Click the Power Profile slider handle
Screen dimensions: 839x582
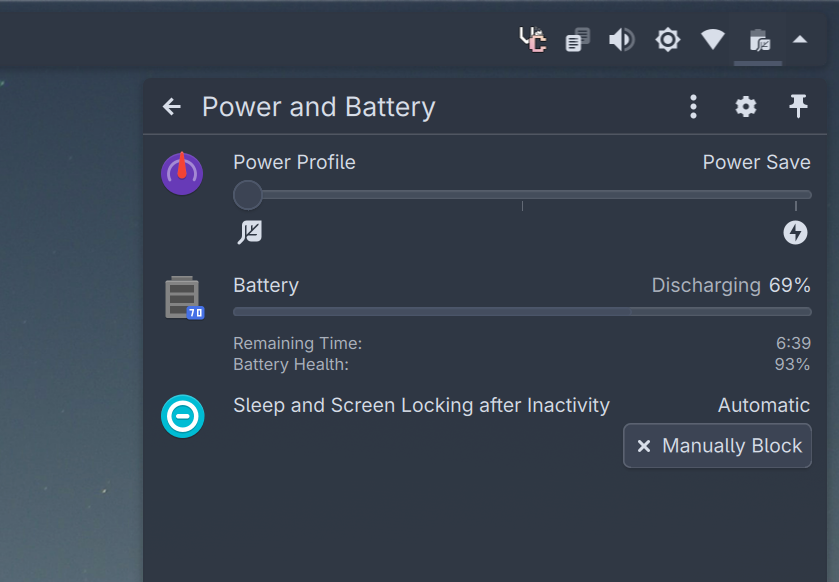tap(248, 194)
